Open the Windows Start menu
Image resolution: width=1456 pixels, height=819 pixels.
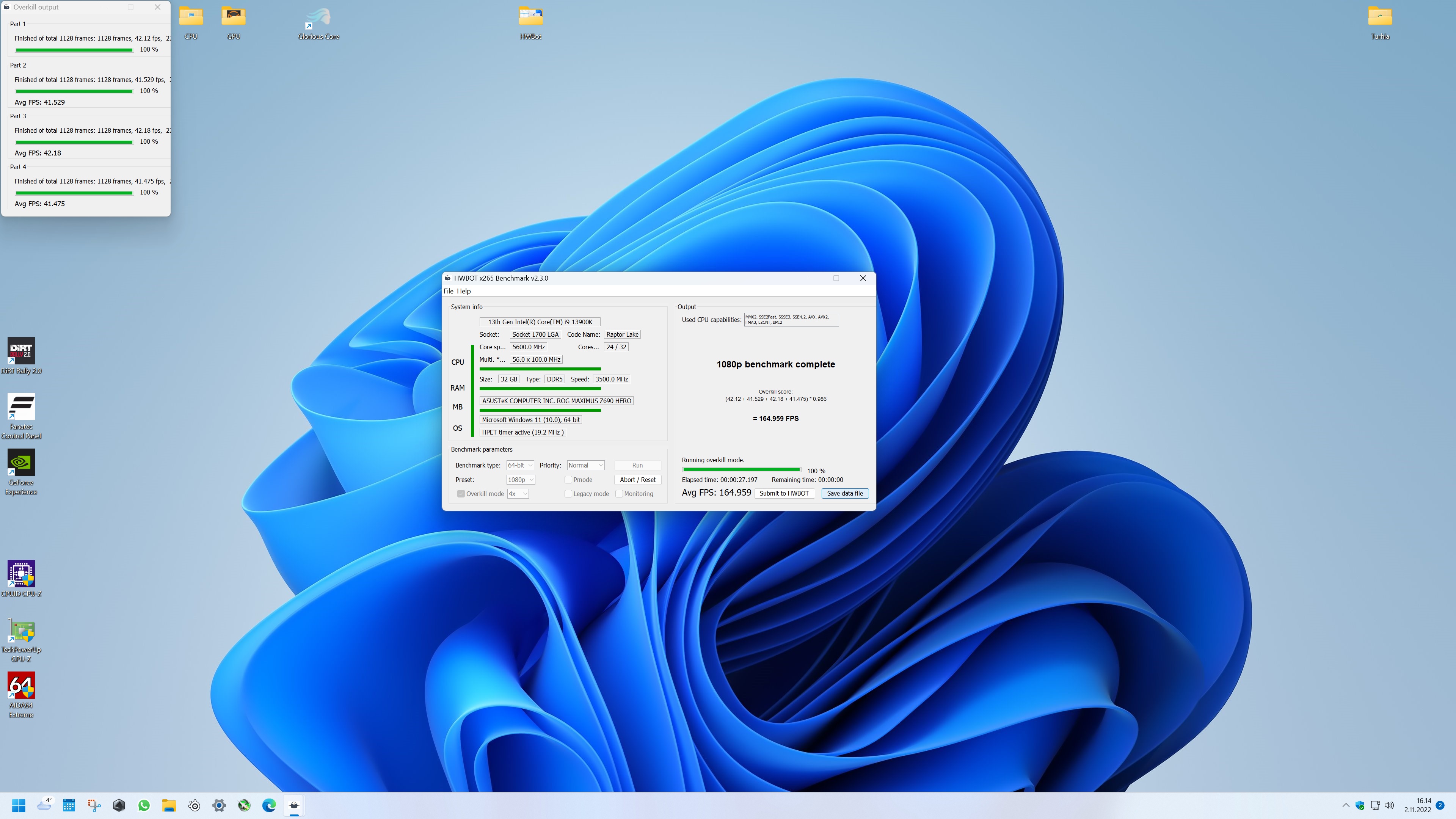tap(19, 805)
